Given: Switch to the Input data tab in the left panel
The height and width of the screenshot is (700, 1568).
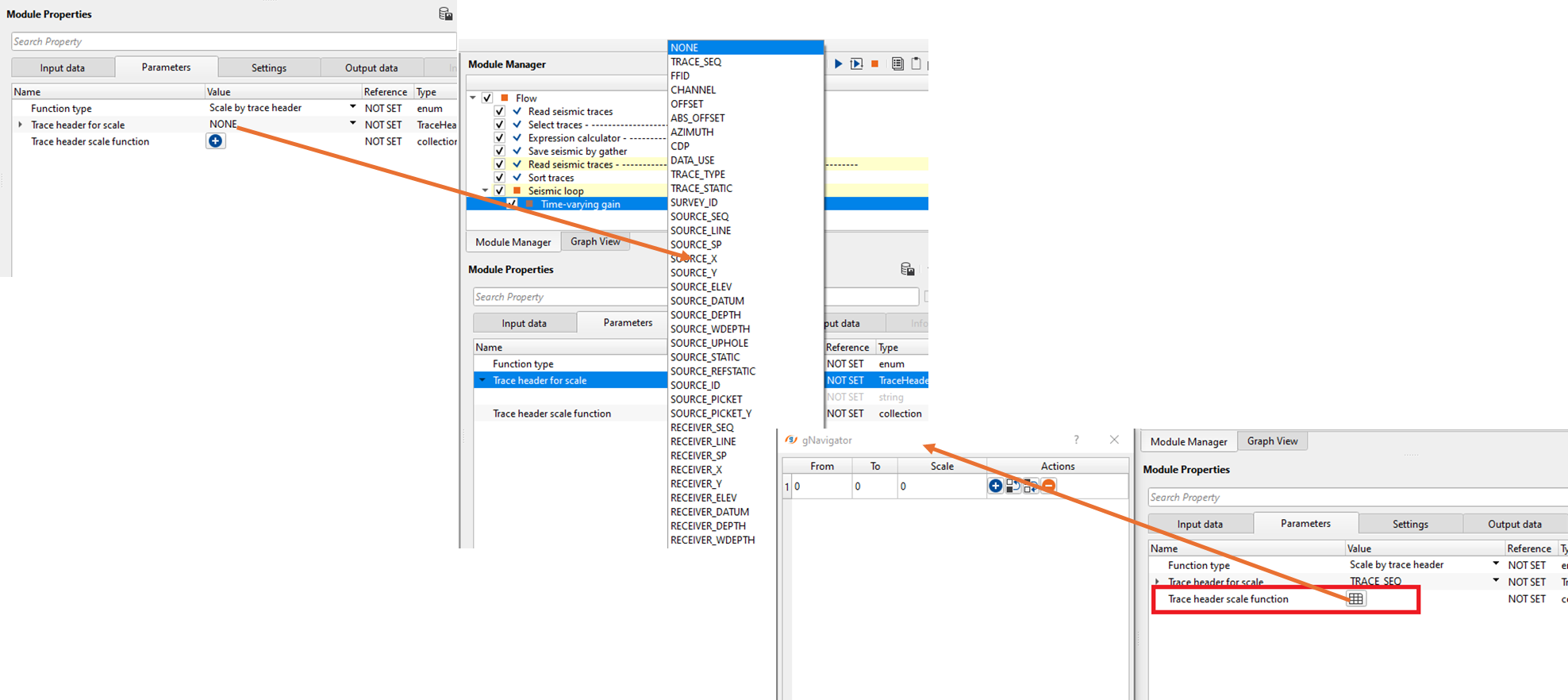Looking at the screenshot, I should 63,67.
